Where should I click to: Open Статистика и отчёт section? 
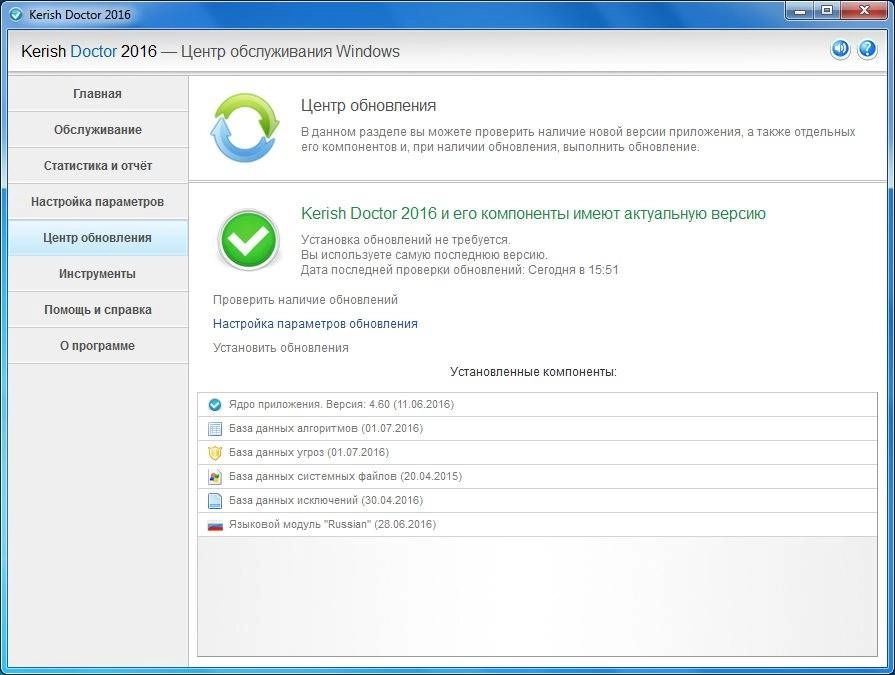tap(98, 165)
